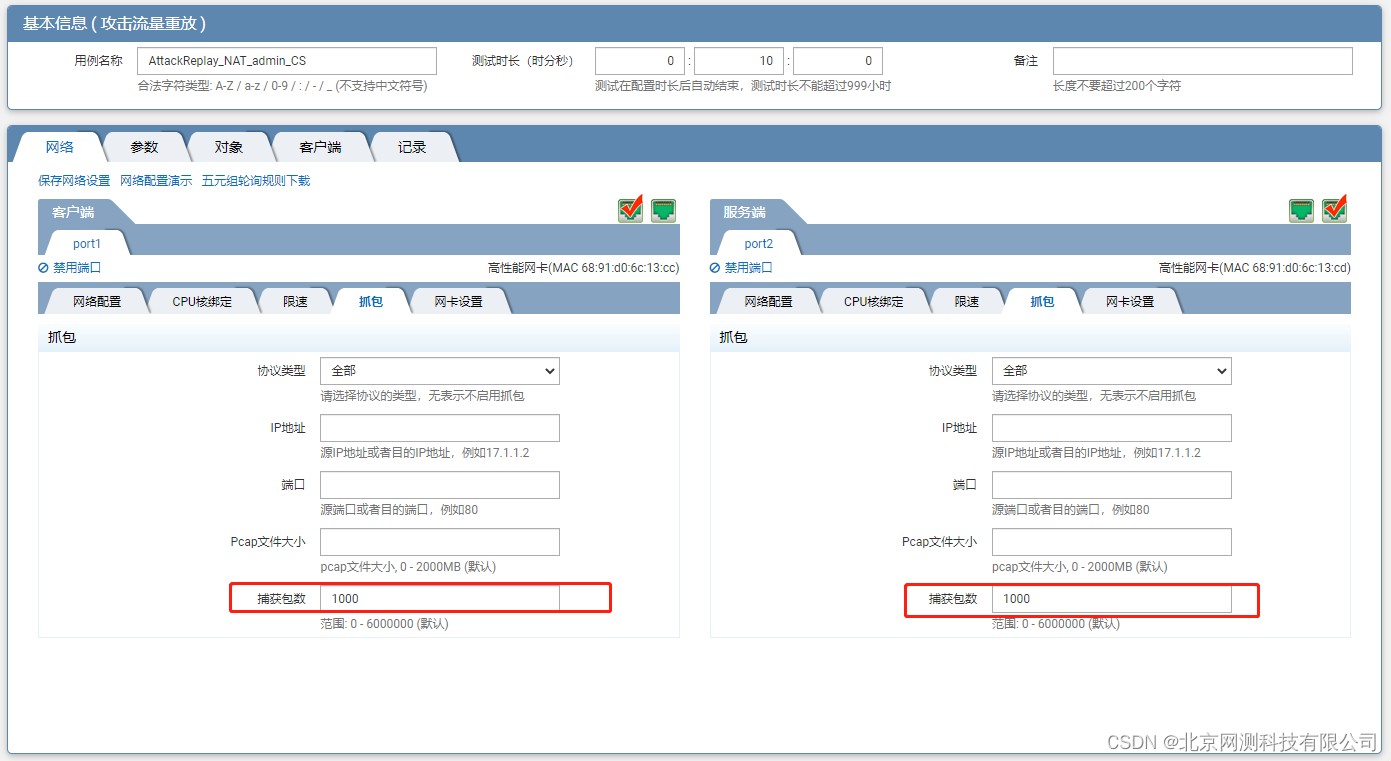Focus the 备注 input field

[x=1203, y=61]
